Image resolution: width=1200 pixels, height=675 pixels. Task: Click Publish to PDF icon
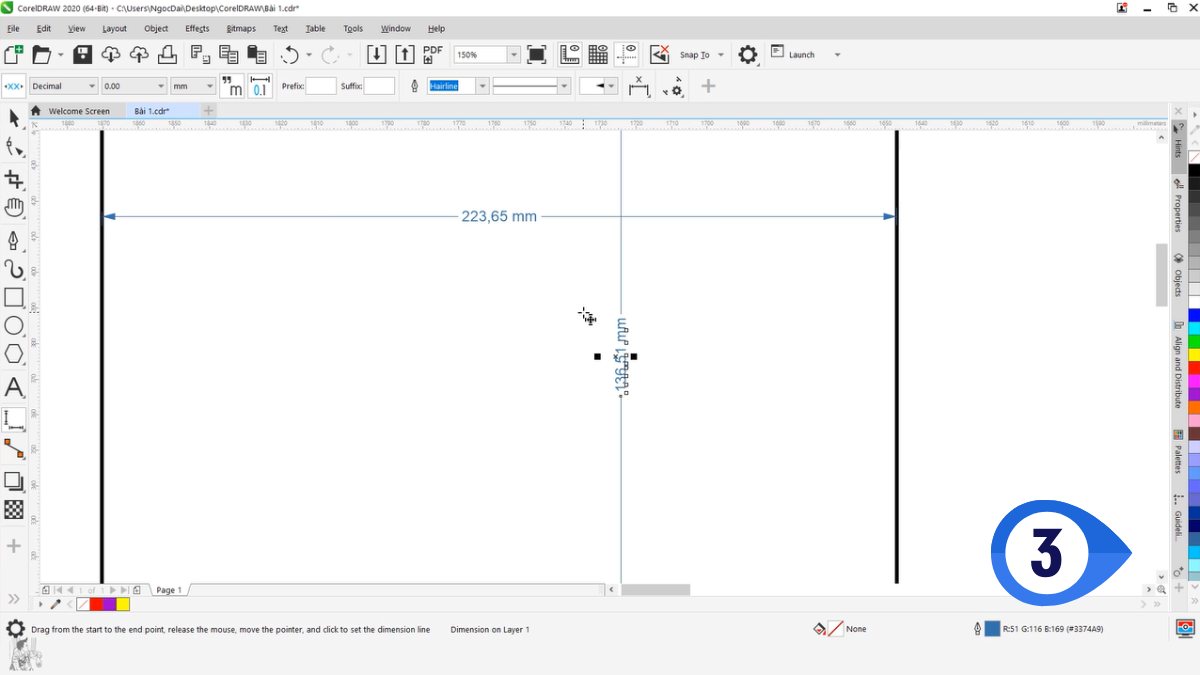433,54
